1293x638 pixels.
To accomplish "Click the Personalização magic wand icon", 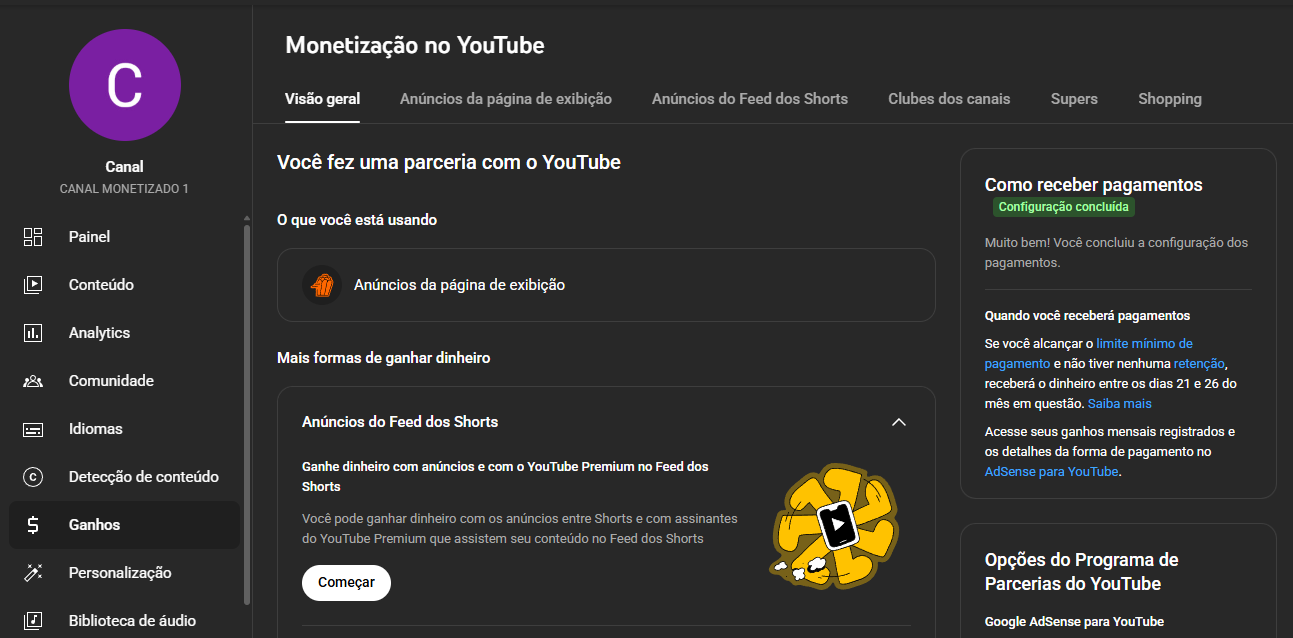I will click(x=33, y=573).
